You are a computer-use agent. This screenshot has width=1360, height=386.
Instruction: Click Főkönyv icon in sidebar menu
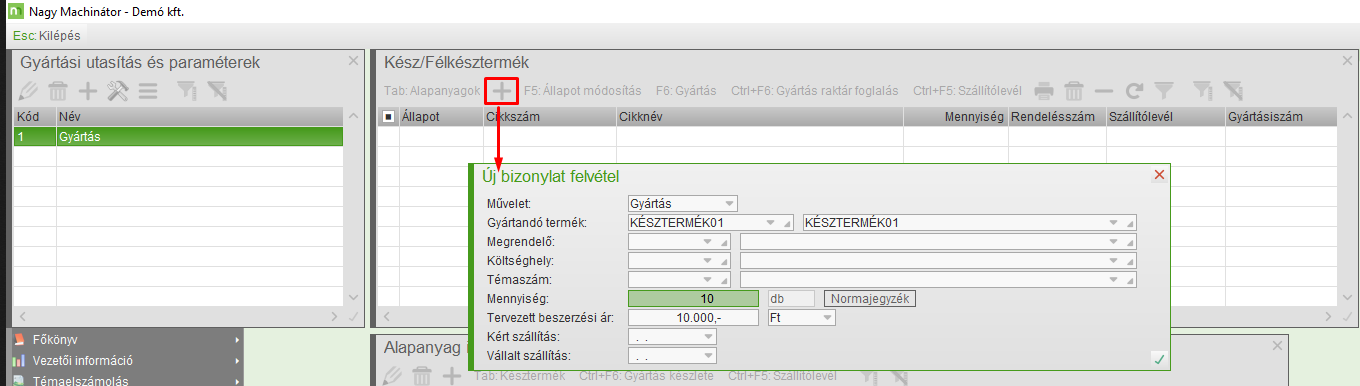pos(19,340)
